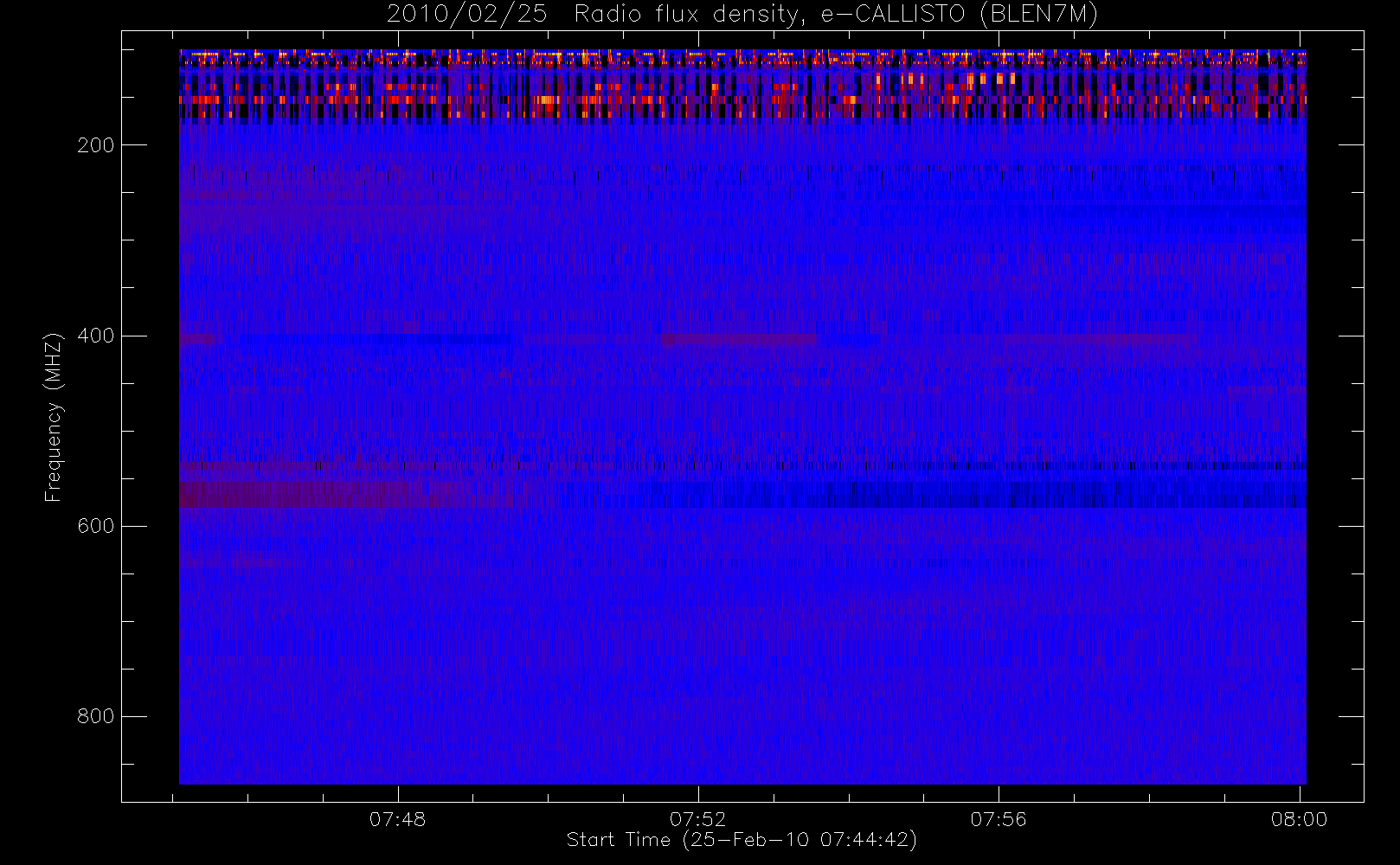Click the 'Frequency (MHZ)' axis title

55,417
